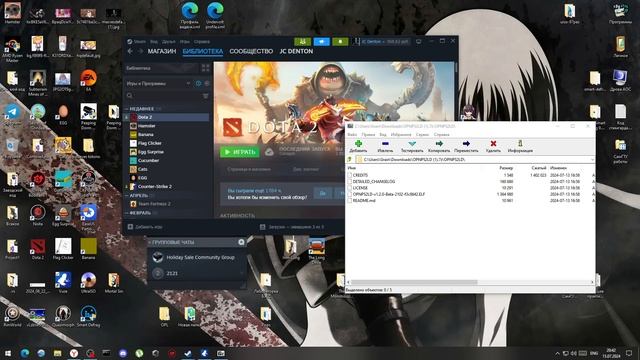Open the 7-Zip address path dropdown arrow
The width and height of the screenshot is (640, 360).
(592, 160)
